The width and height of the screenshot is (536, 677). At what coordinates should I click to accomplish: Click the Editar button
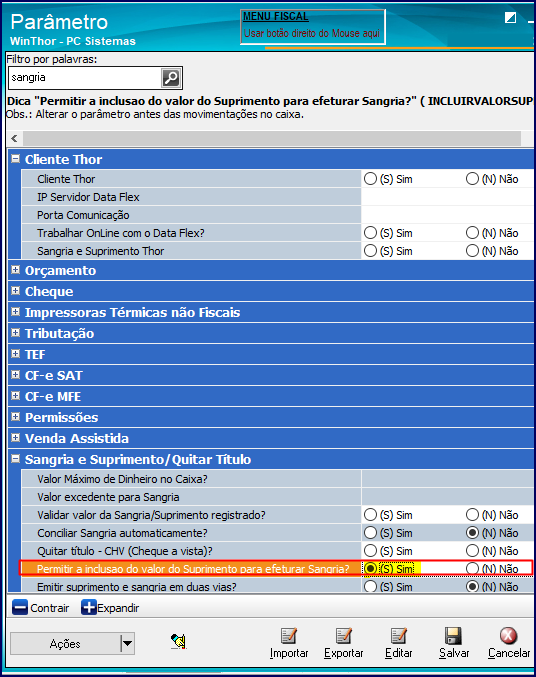(398, 643)
